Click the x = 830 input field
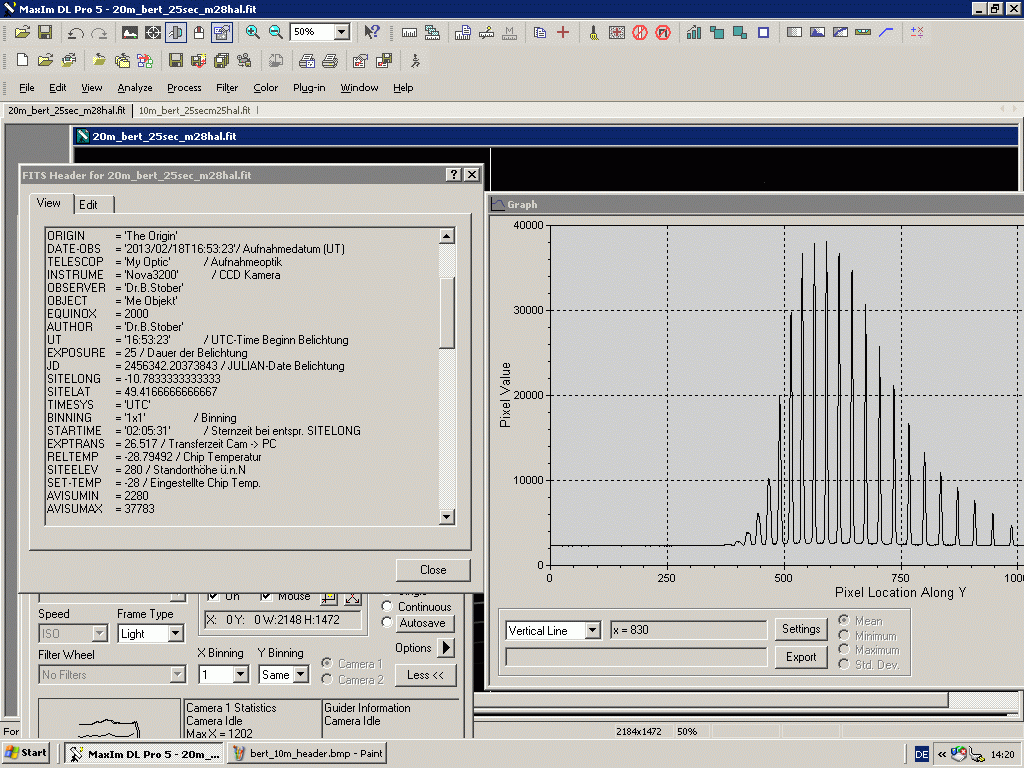 (690, 629)
